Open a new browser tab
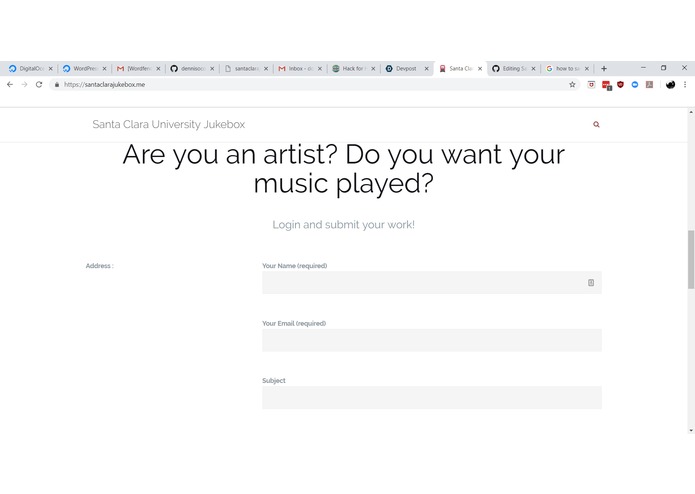Viewport: 695px width, 494px height. click(604, 69)
